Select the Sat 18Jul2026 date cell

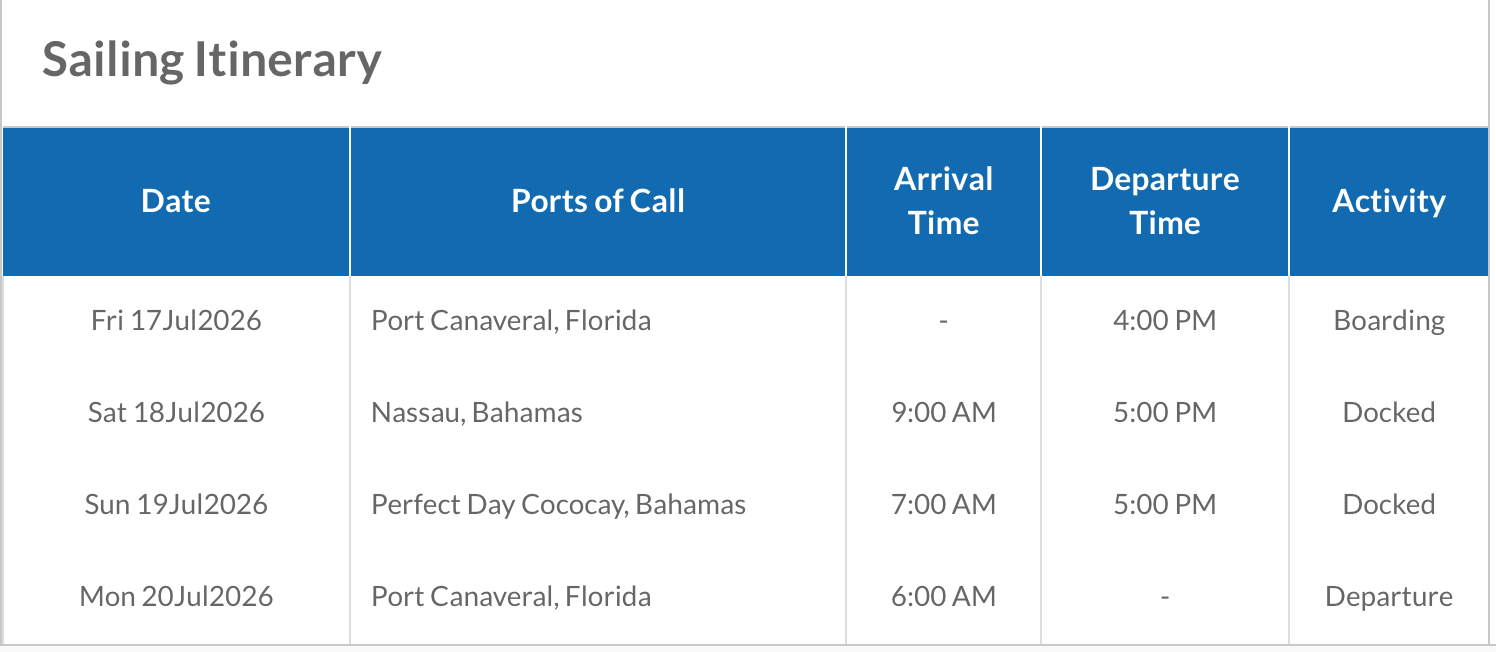click(x=176, y=413)
